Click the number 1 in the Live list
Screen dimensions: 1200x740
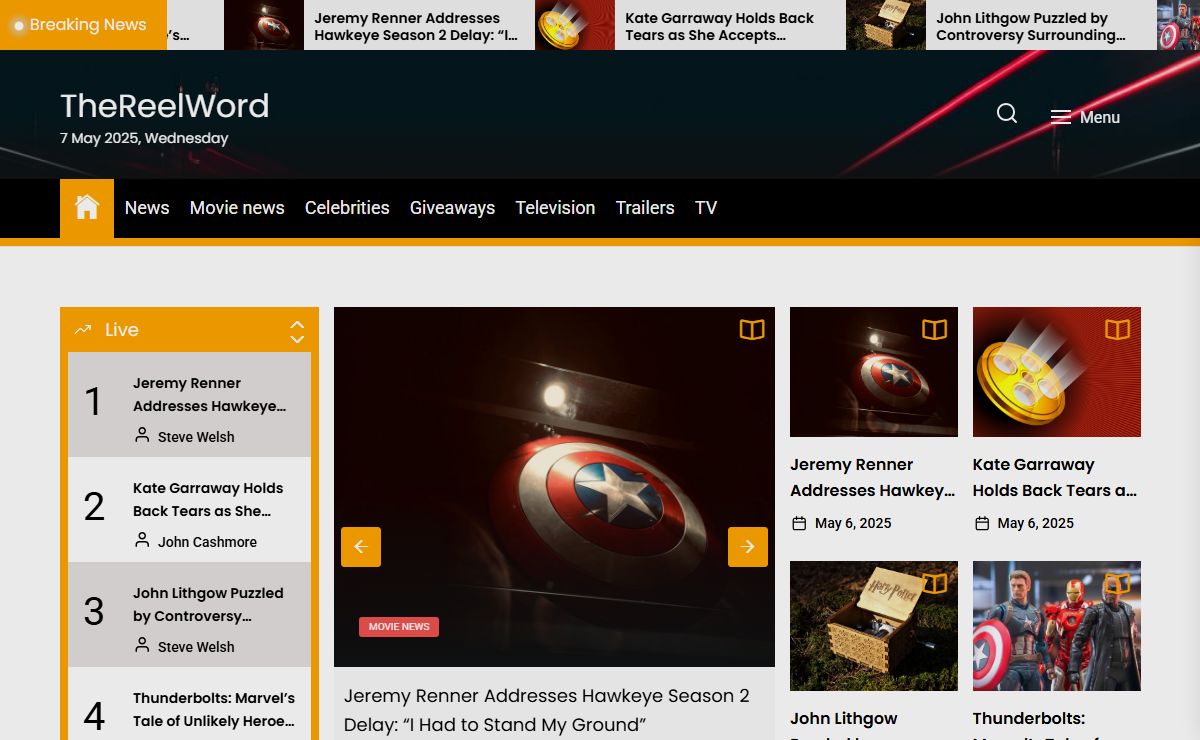[x=93, y=402]
